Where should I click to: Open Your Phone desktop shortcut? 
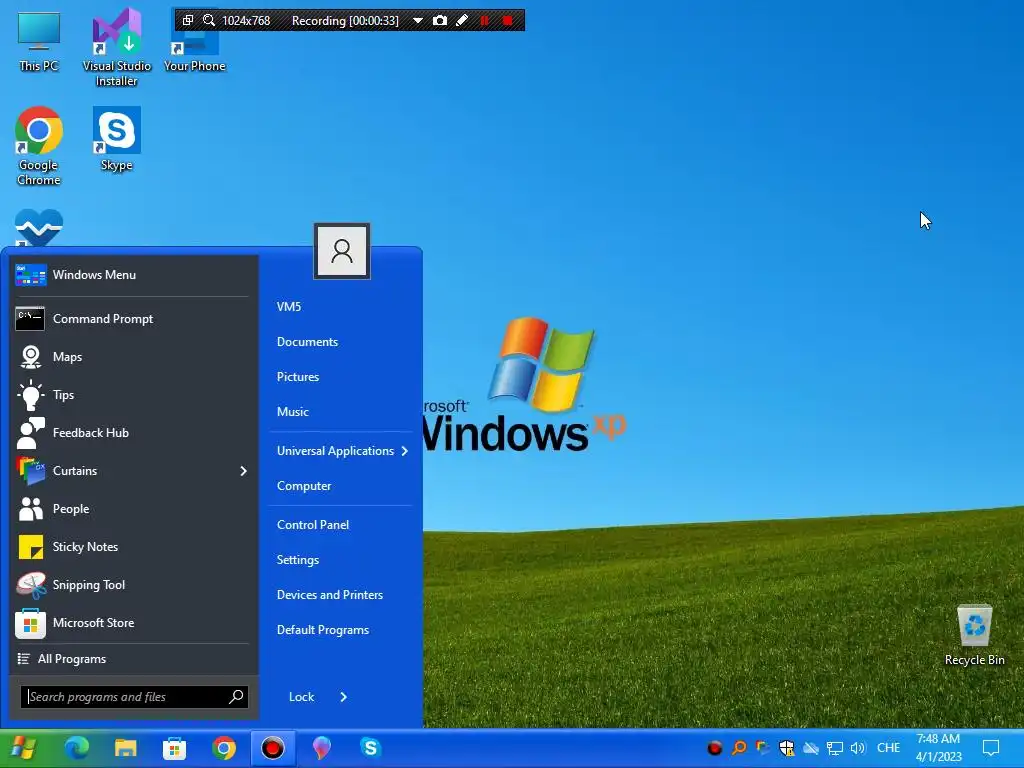195,42
